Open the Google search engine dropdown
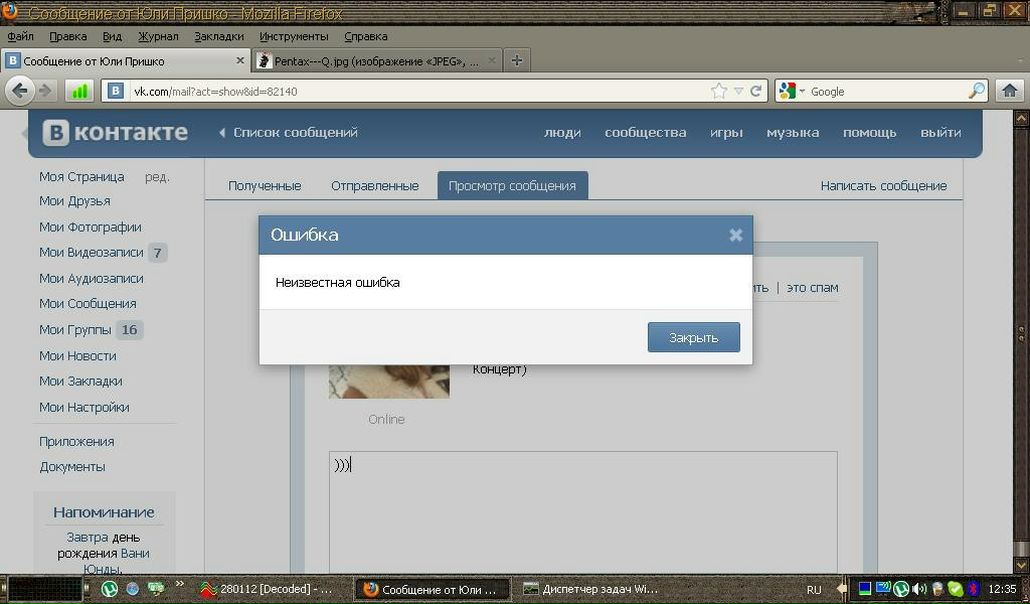 792,91
